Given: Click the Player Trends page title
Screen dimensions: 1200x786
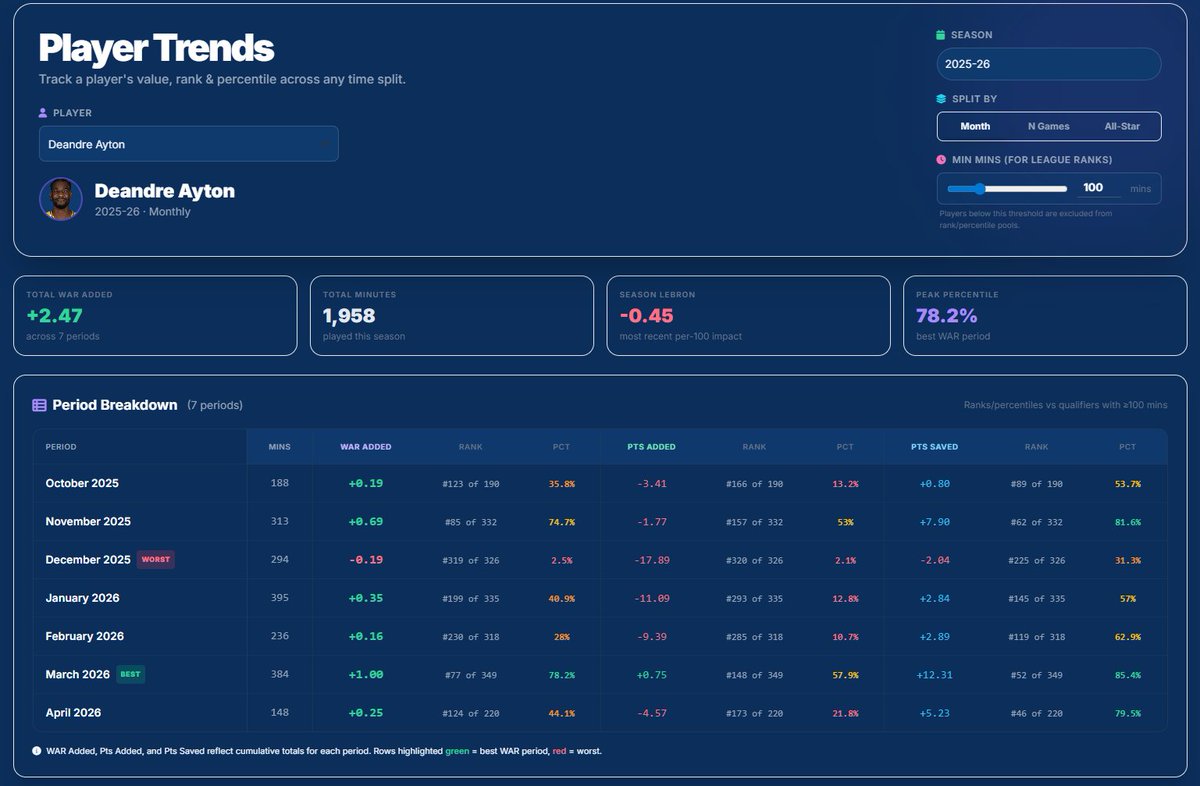Looking at the screenshot, I should (156, 48).
